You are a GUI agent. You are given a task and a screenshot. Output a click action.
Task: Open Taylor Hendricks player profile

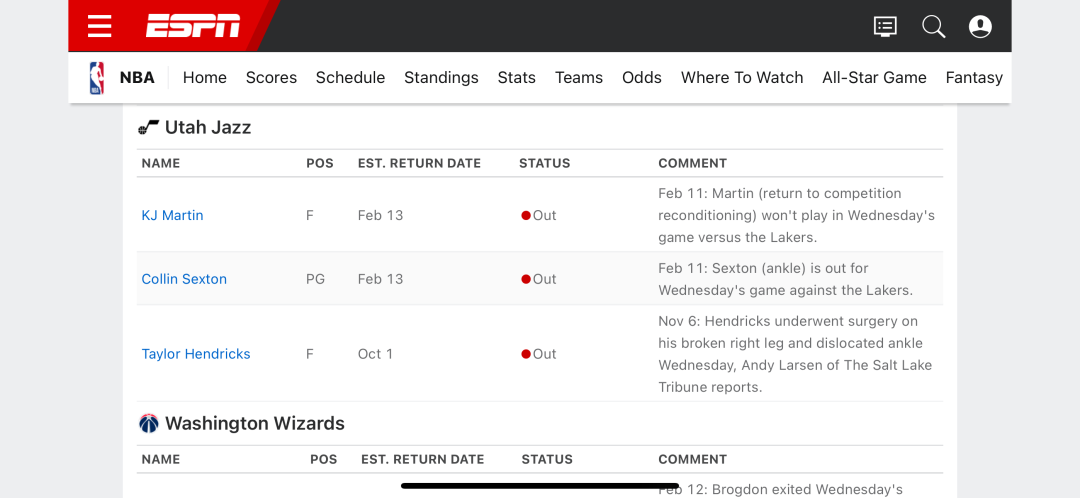point(196,354)
